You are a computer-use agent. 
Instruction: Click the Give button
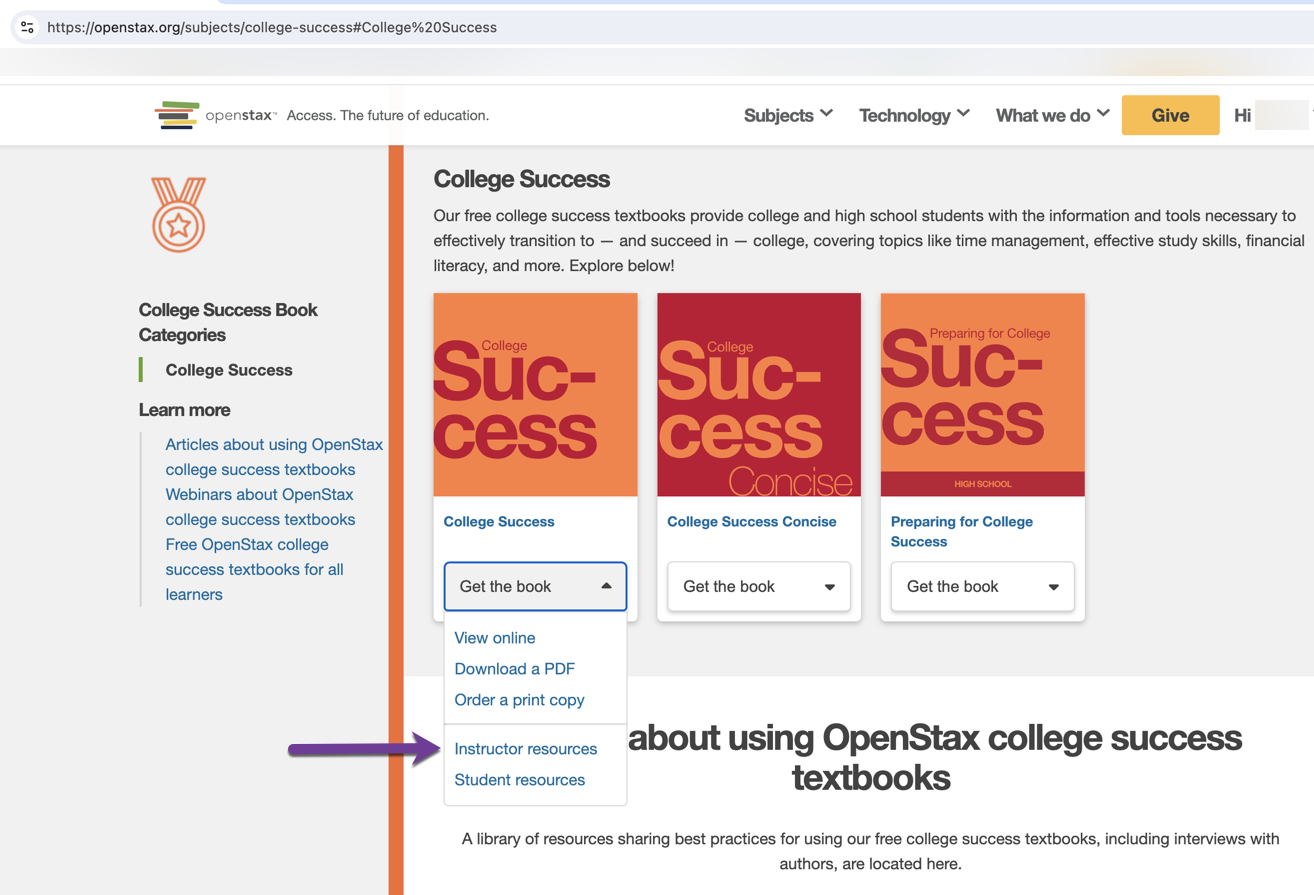click(x=1169, y=115)
